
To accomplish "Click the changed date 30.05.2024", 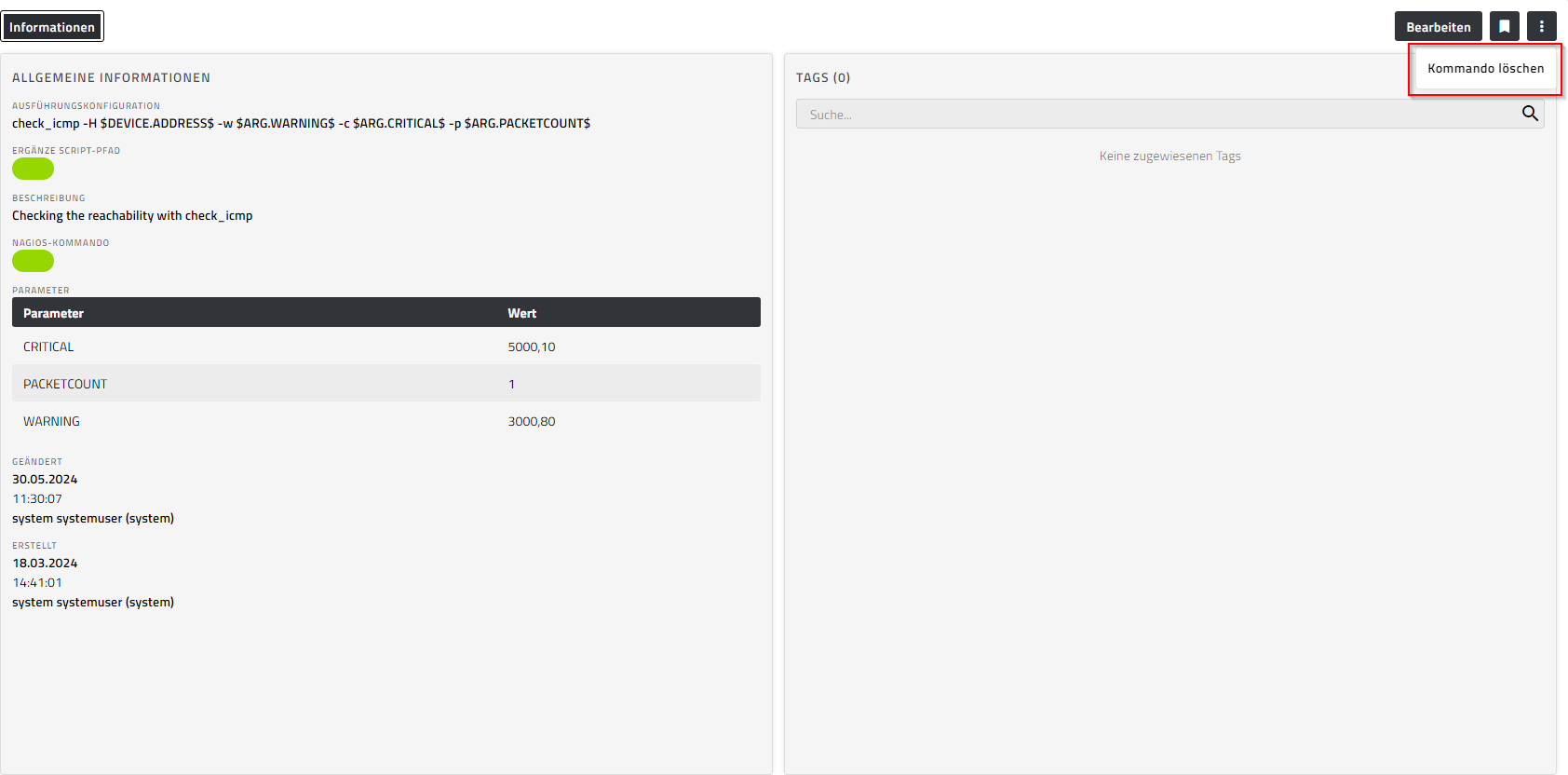I will pyautogui.click(x=45, y=479).
